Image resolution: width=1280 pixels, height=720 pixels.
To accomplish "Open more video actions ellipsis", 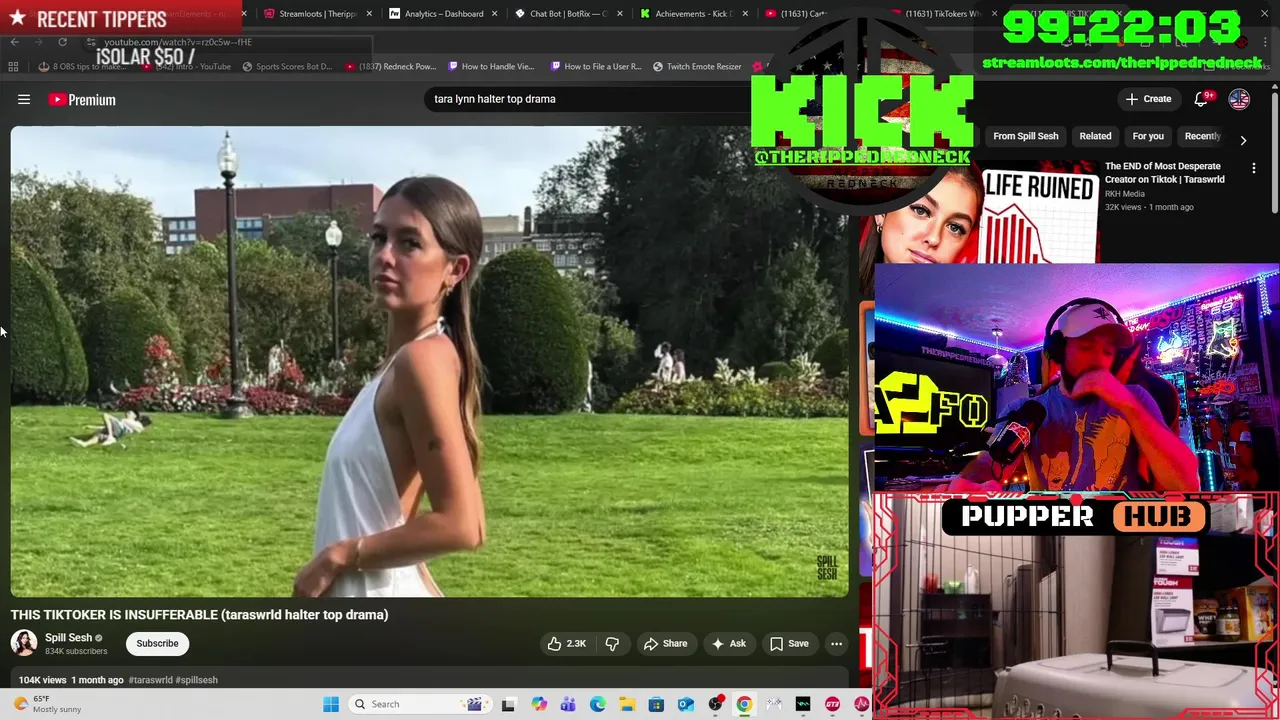I will tap(837, 644).
